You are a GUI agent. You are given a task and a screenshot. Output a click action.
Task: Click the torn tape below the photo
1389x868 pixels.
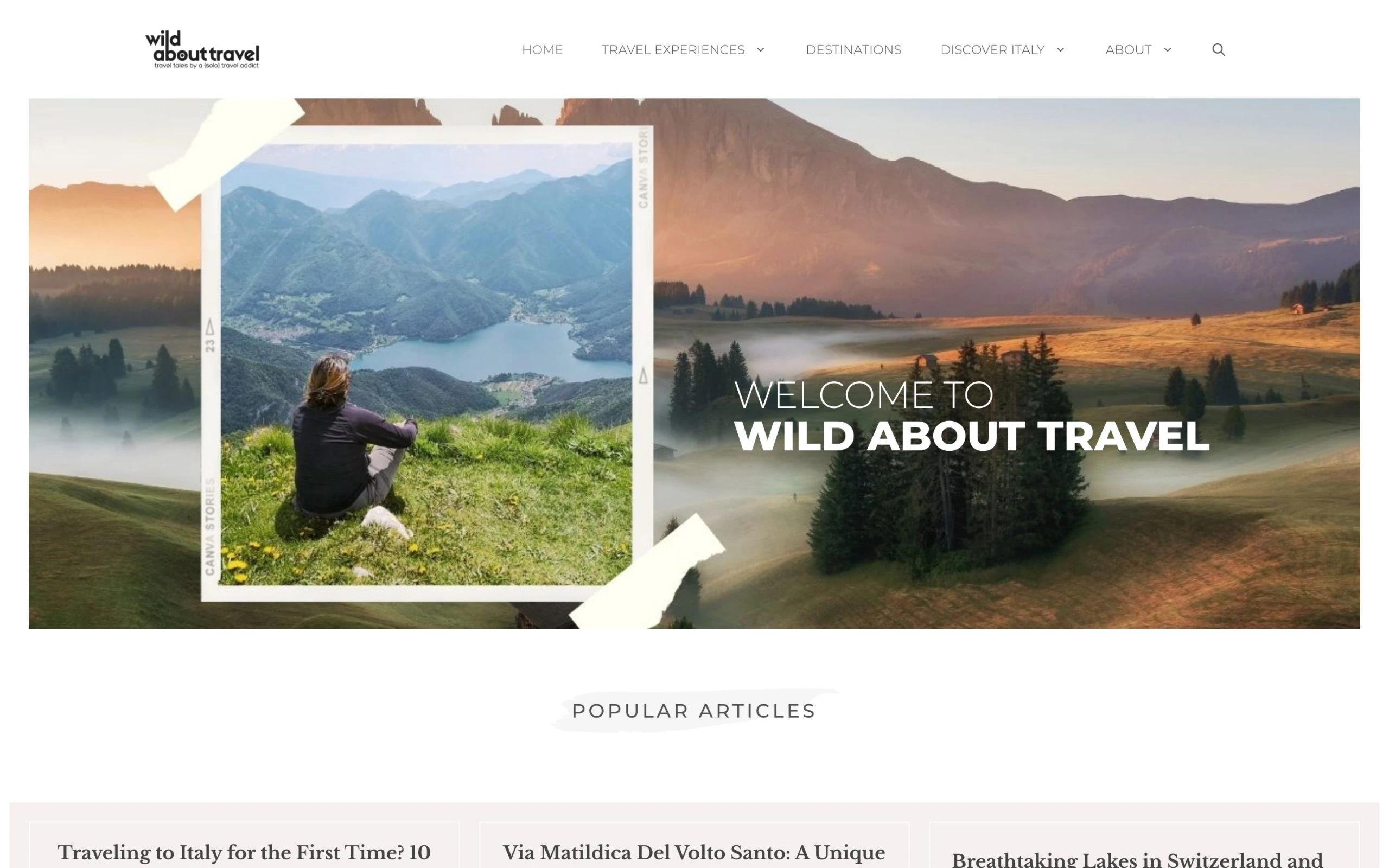(647, 571)
